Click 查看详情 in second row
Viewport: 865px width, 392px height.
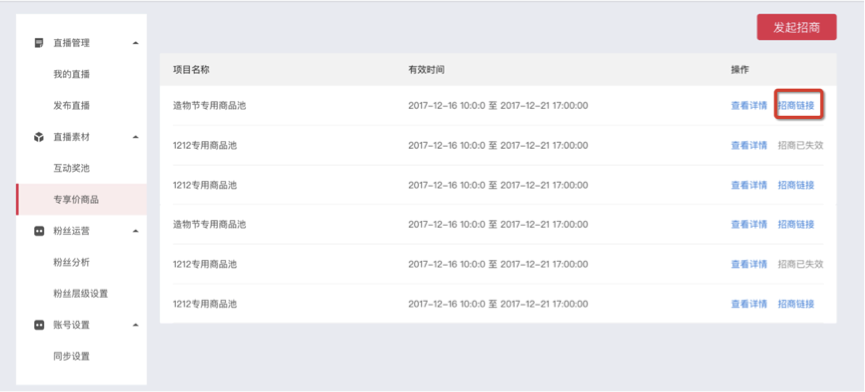click(x=749, y=146)
